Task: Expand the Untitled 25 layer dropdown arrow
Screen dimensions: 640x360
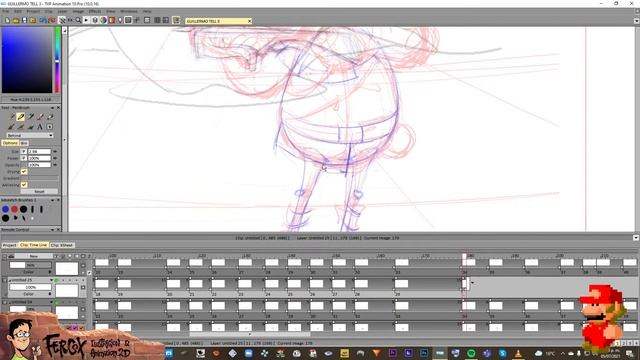Action: pyautogui.click(x=51, y=280)
